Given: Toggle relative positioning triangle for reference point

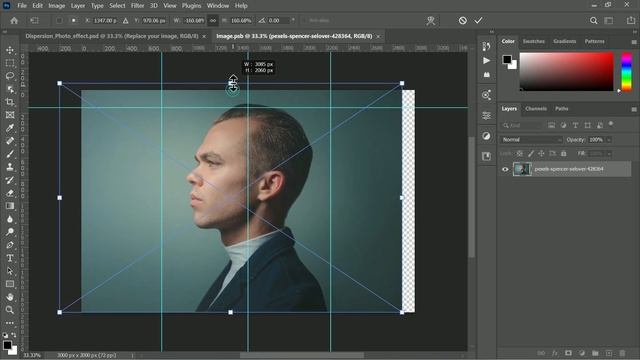Looking at the screenshot, I should tap(125, 20).
